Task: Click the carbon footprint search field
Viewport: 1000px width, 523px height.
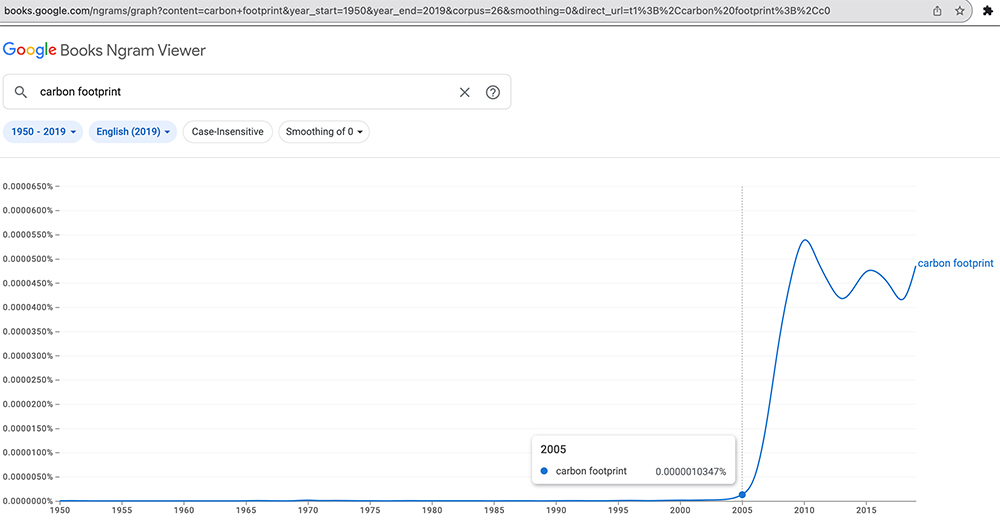Action: (x=257, y=92)
